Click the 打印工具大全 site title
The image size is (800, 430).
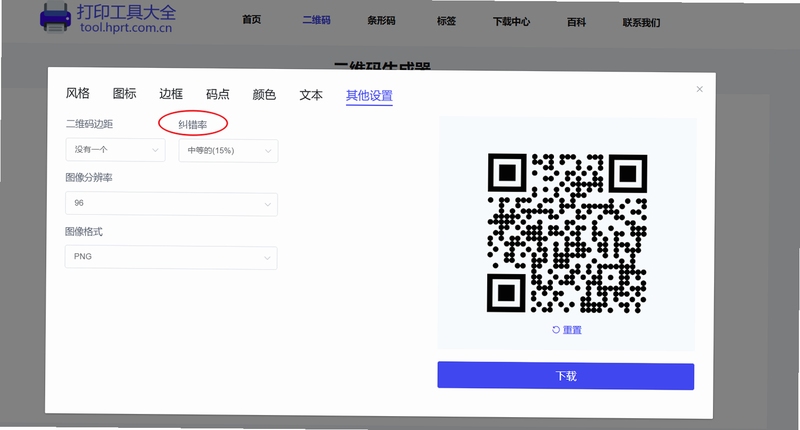coord(127,12)
